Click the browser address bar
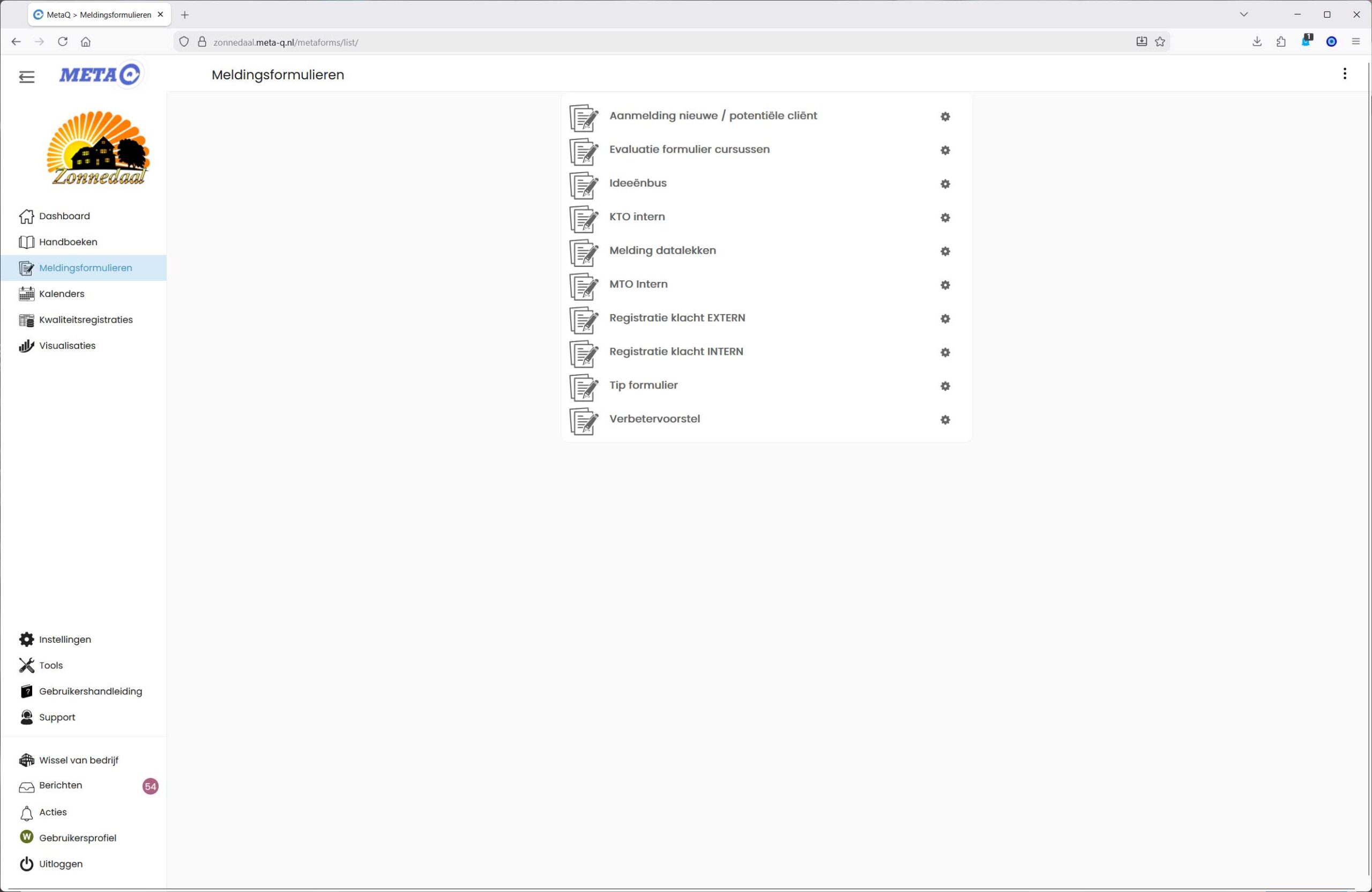Screen dimensions: 1372x892 pyautogui.click(x=634, y=42)
